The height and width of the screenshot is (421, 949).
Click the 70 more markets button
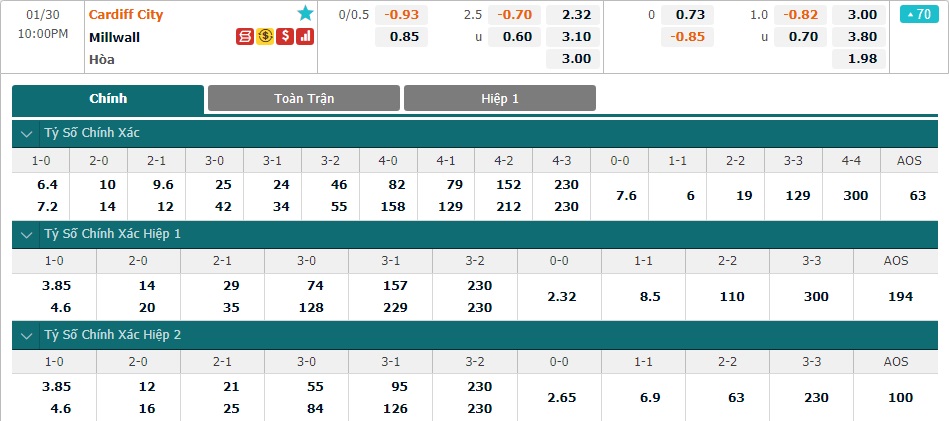tap(919, 14)
